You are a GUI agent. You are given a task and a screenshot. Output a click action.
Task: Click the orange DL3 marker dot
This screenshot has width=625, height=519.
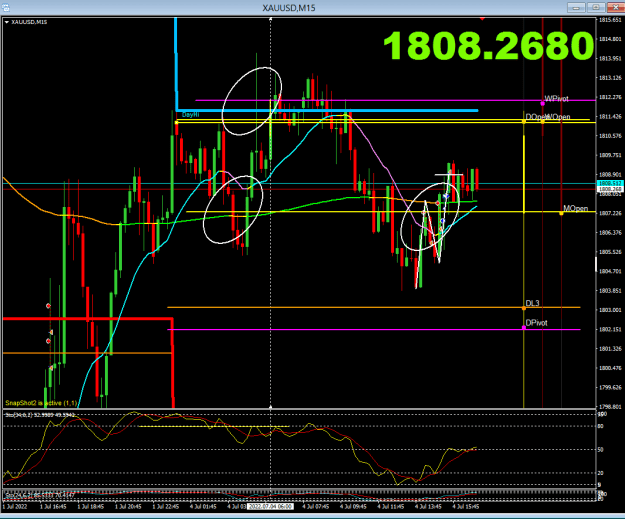(524, 308)
